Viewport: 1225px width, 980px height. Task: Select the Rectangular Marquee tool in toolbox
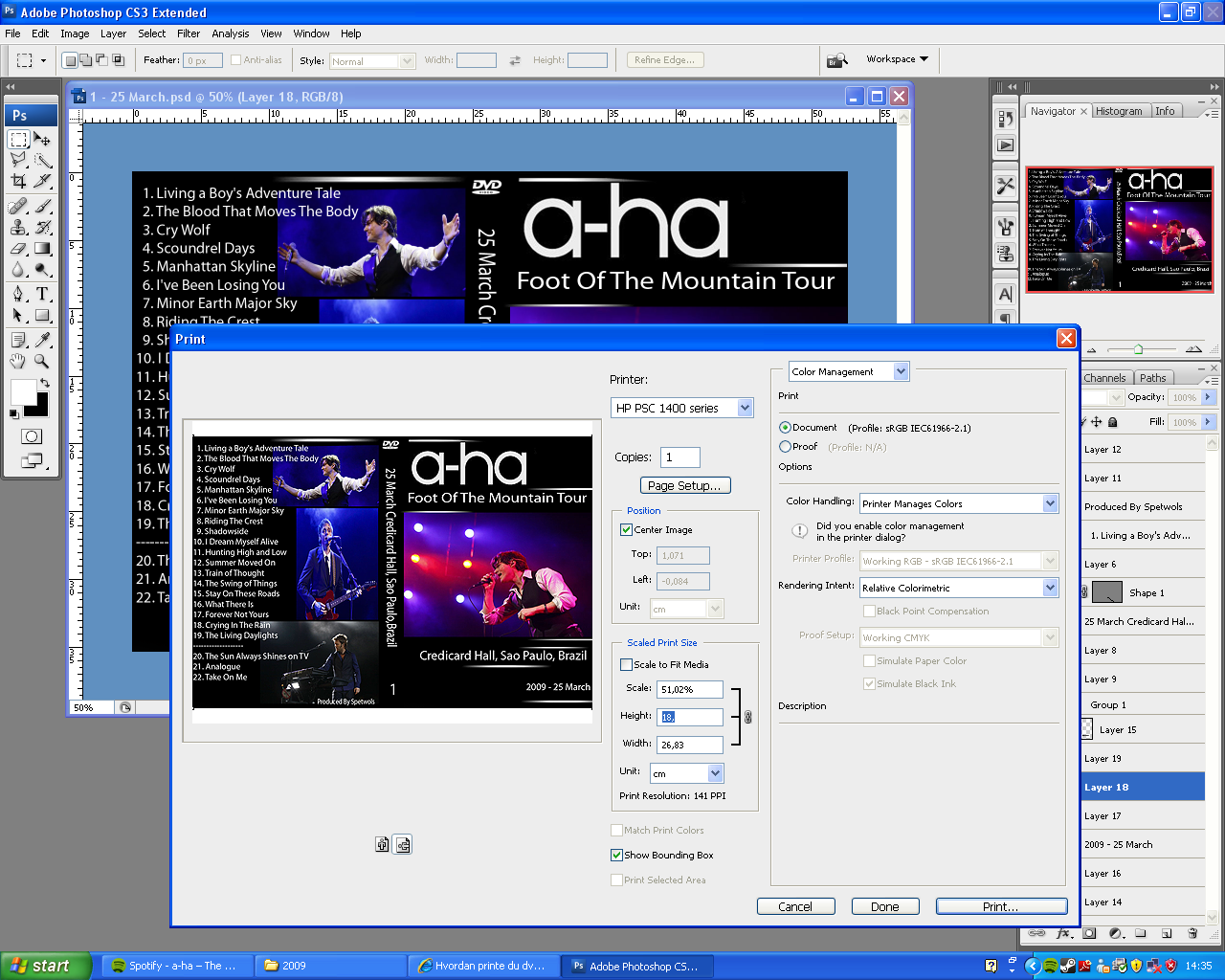click(x=18, y=140)
